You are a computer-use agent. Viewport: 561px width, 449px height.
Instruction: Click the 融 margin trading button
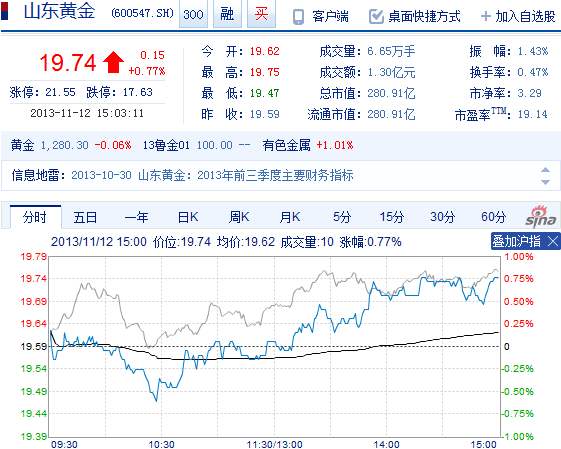227,14
